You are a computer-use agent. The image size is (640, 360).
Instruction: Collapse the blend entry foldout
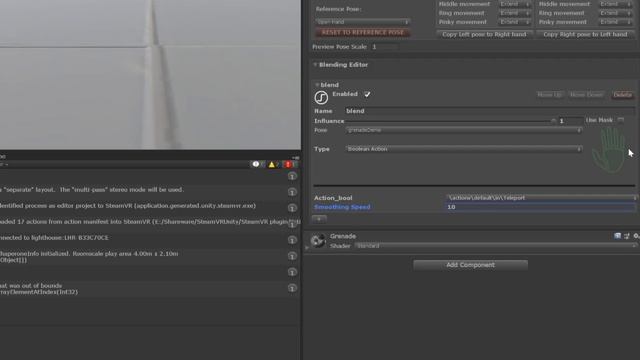coord(317,85)
